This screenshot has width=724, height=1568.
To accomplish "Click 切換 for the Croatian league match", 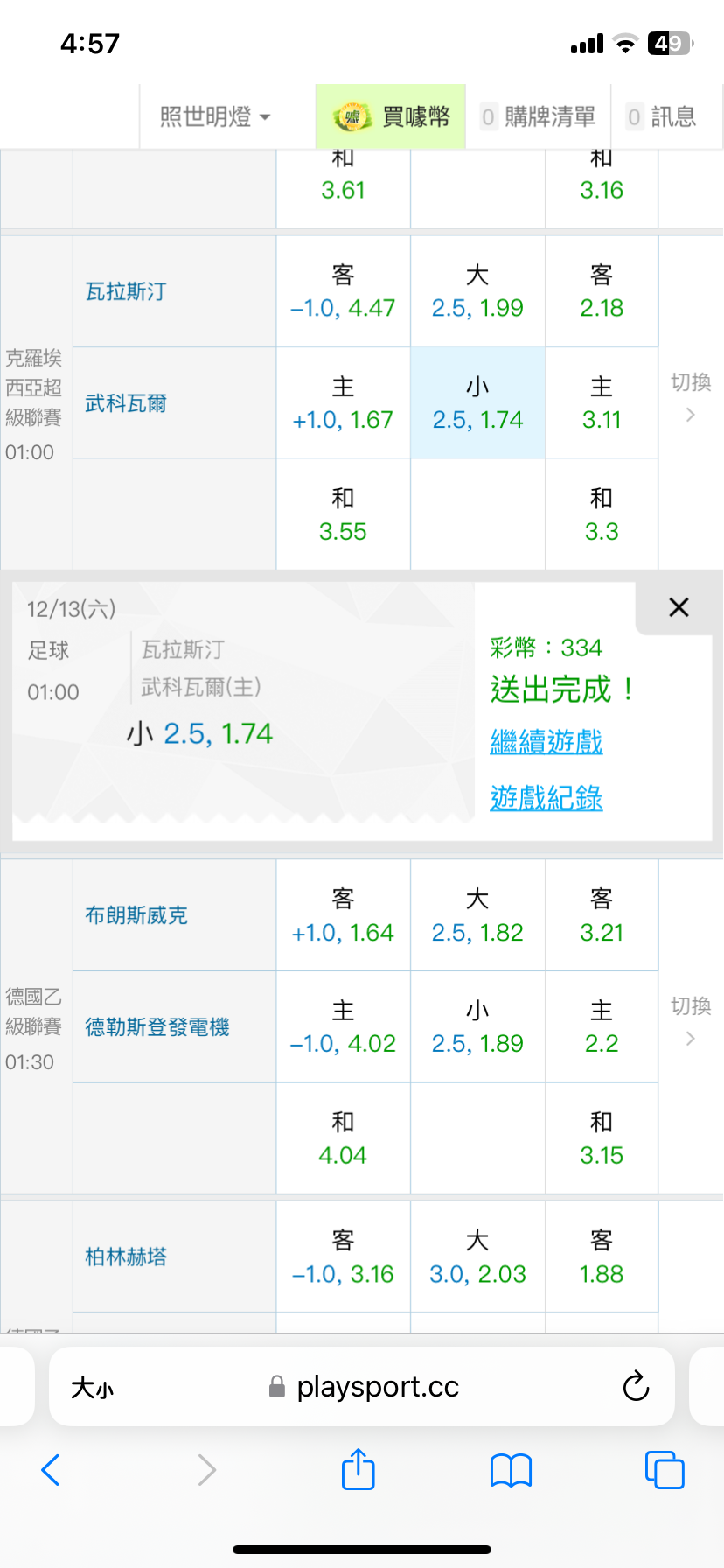I will pyautogui.click(x=690, y=397).
